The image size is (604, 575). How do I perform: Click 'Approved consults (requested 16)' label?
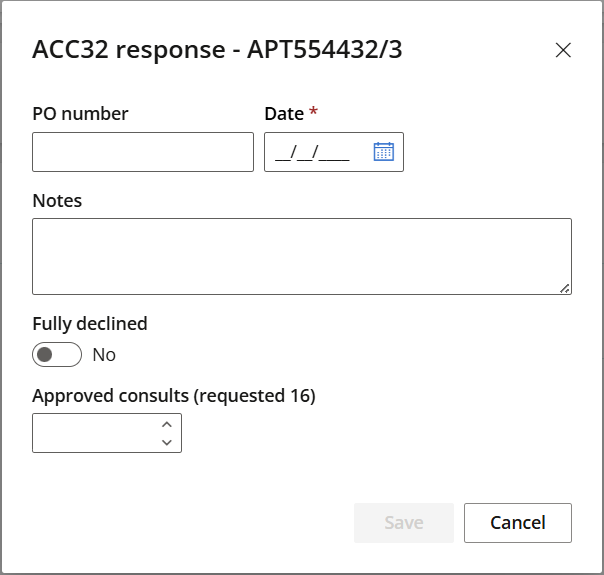tap(174, 396)
